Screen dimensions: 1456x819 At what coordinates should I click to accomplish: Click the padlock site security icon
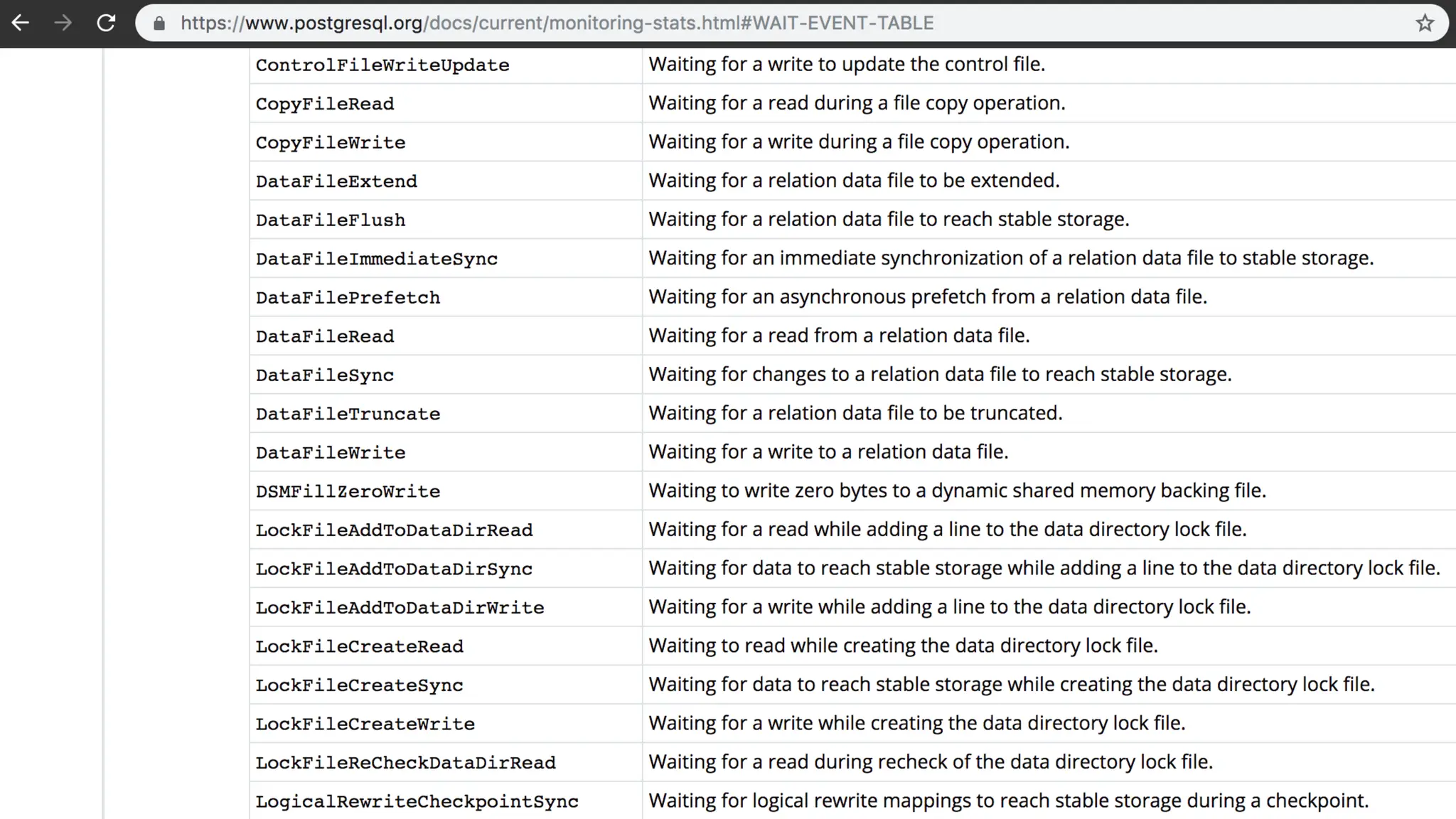159,23
